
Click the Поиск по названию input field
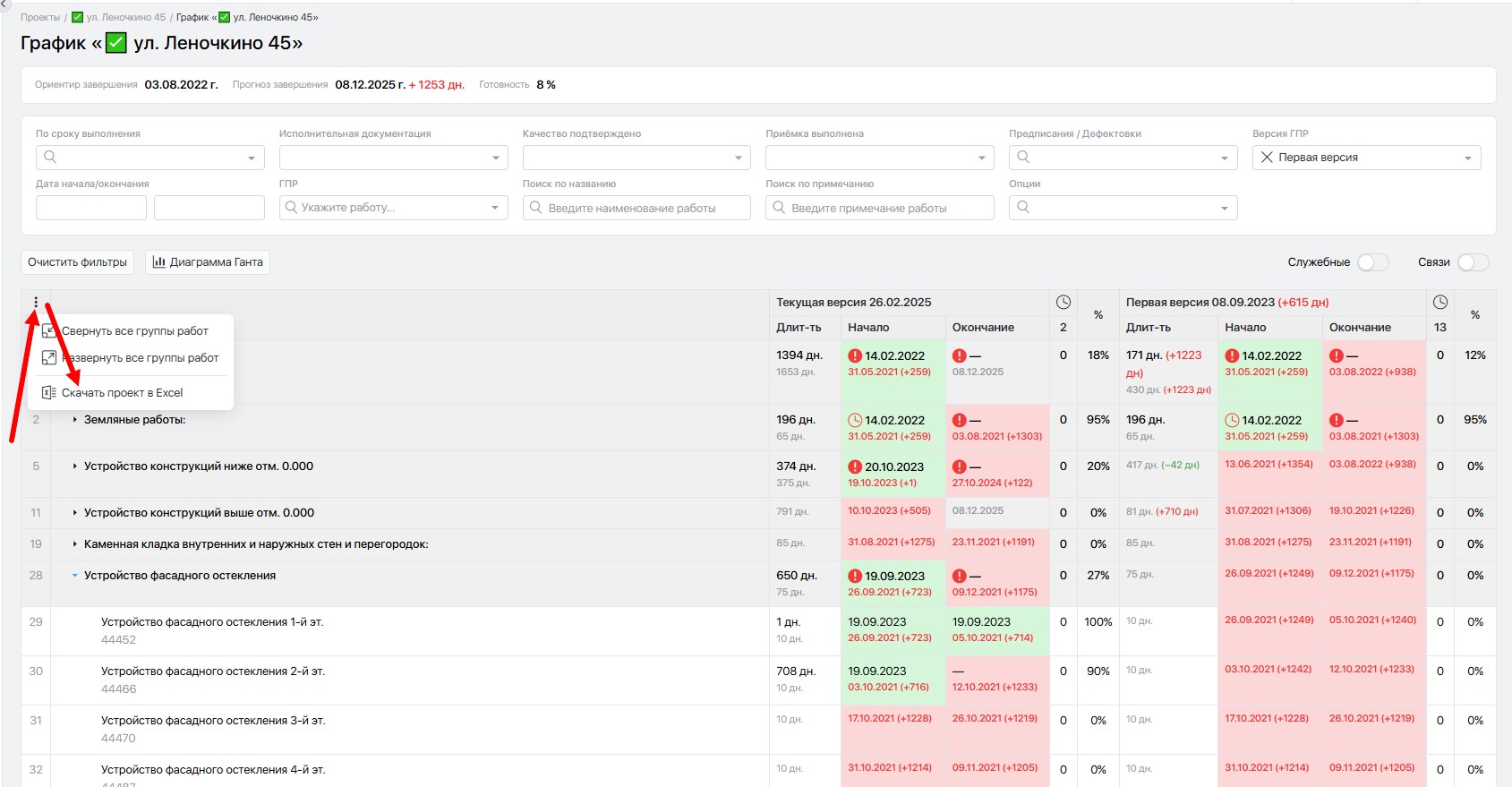click(636, 208)
